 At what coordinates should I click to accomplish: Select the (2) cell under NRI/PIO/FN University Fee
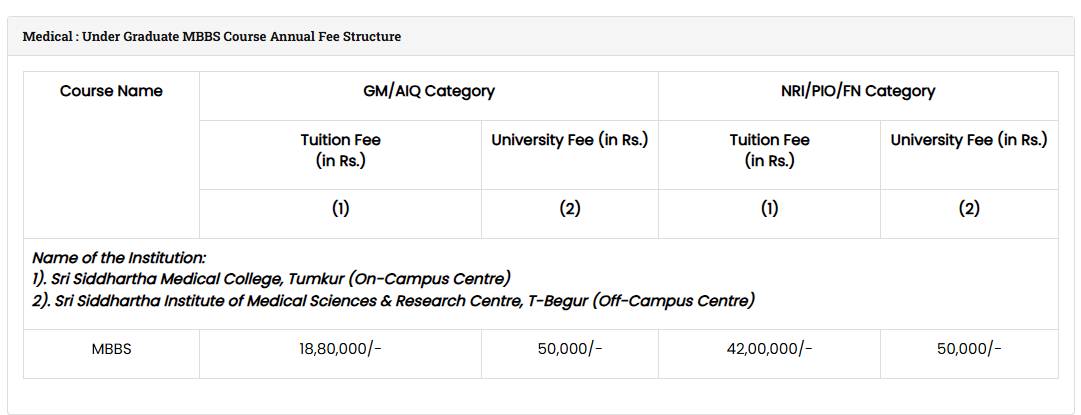click(969, 209)
